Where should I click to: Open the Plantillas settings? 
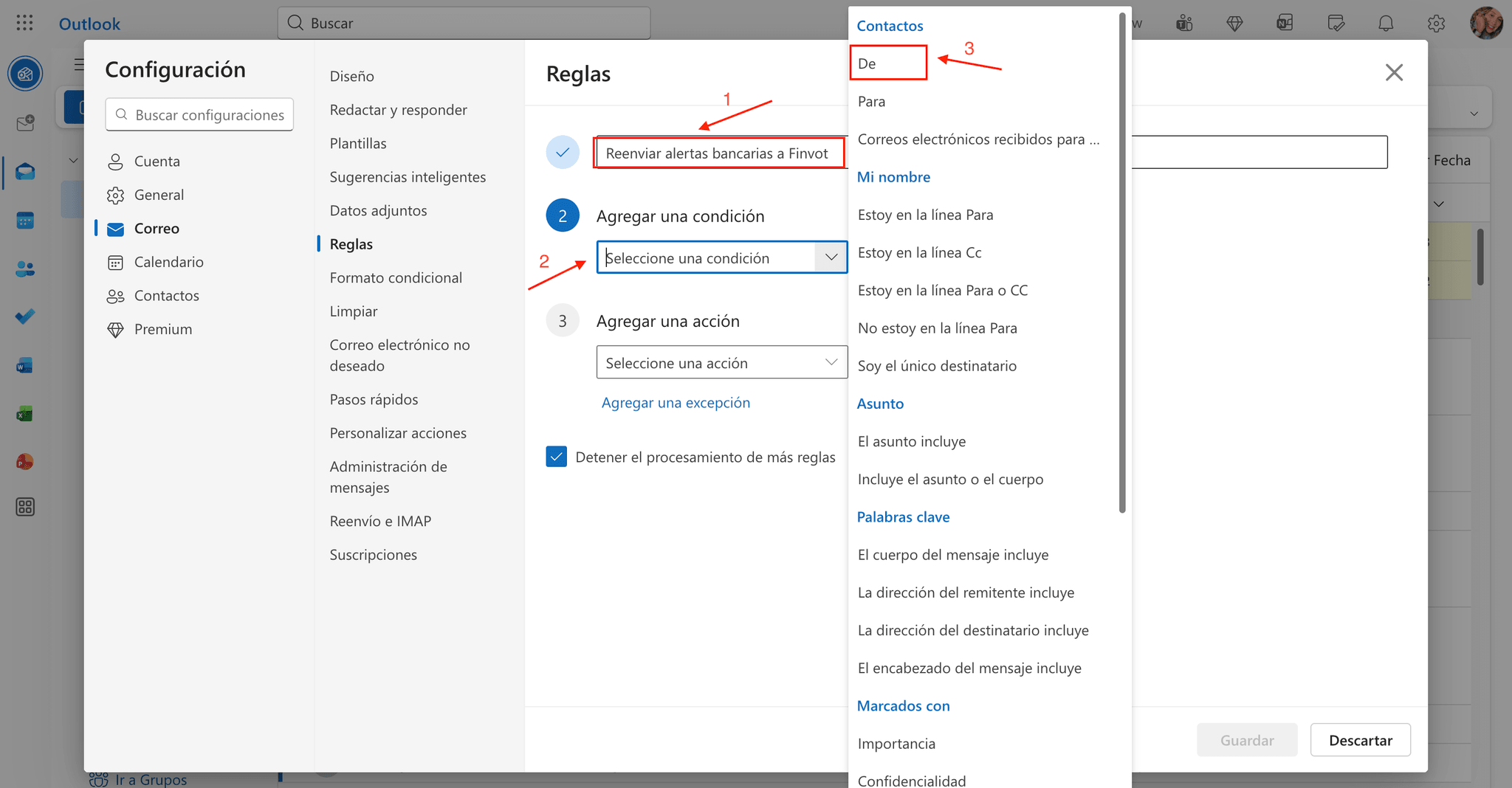click(x=358, y=143)
